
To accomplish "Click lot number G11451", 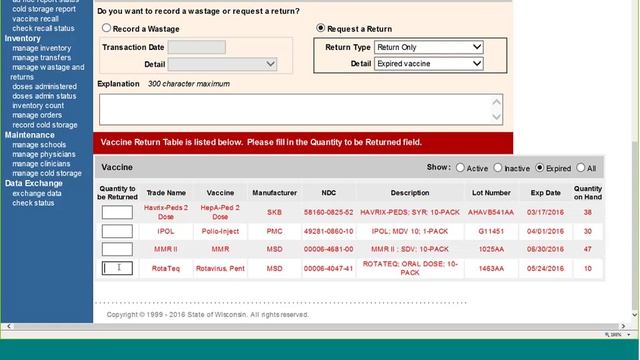I will [491, 231].
